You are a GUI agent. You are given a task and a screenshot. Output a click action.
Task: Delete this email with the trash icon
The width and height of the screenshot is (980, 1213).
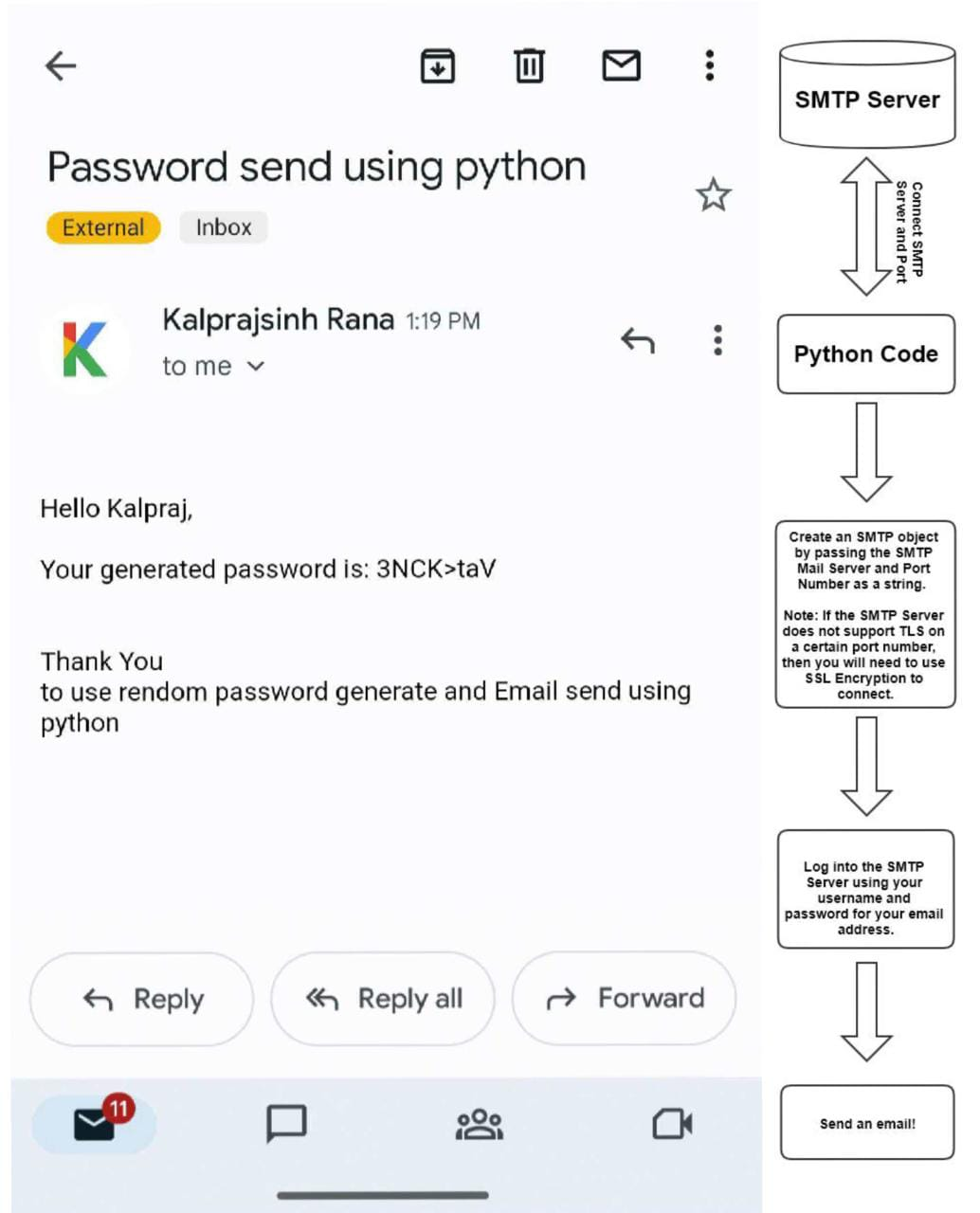point(528,65)
